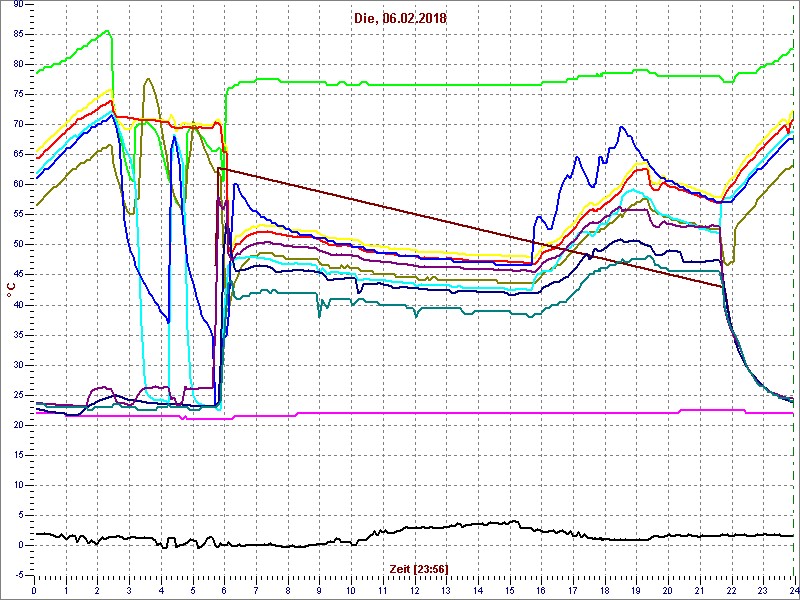This screenshot has height=600, width=800.
Task: Select the "-5" label on the temperature axis
Action: (20, 576)
